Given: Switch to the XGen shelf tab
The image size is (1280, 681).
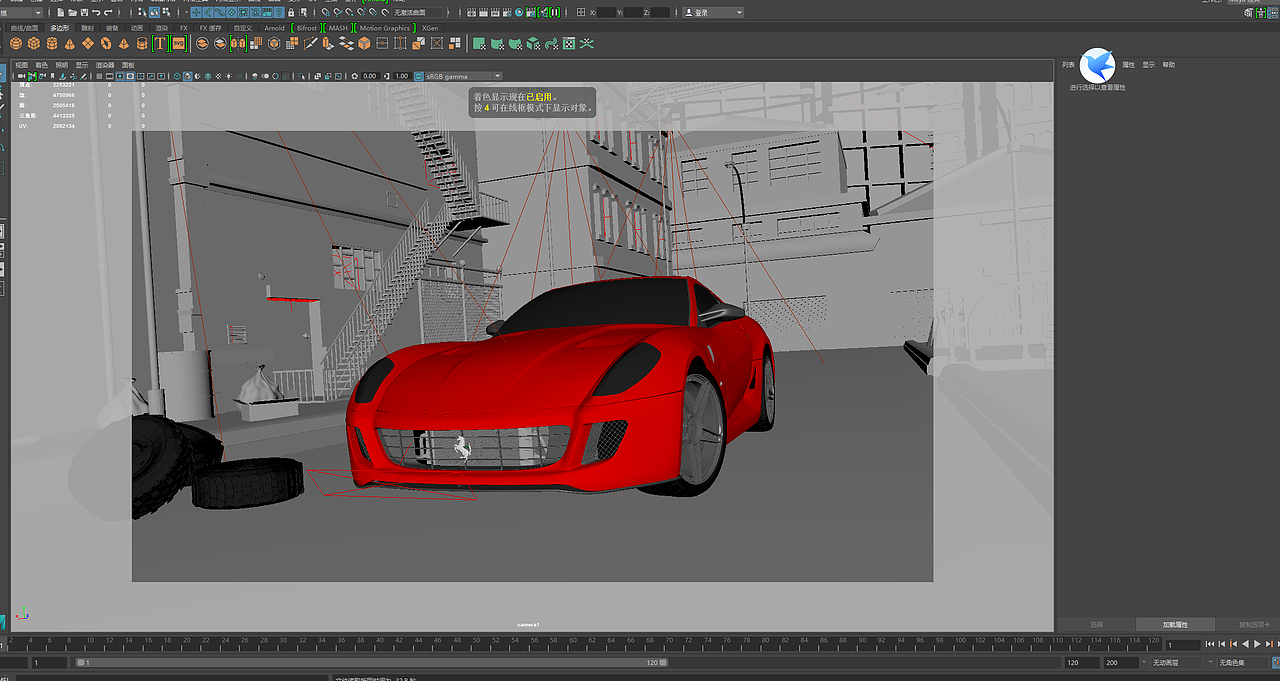Looking at the screenshot, I should pyautogui.click(x=430, y=28).
